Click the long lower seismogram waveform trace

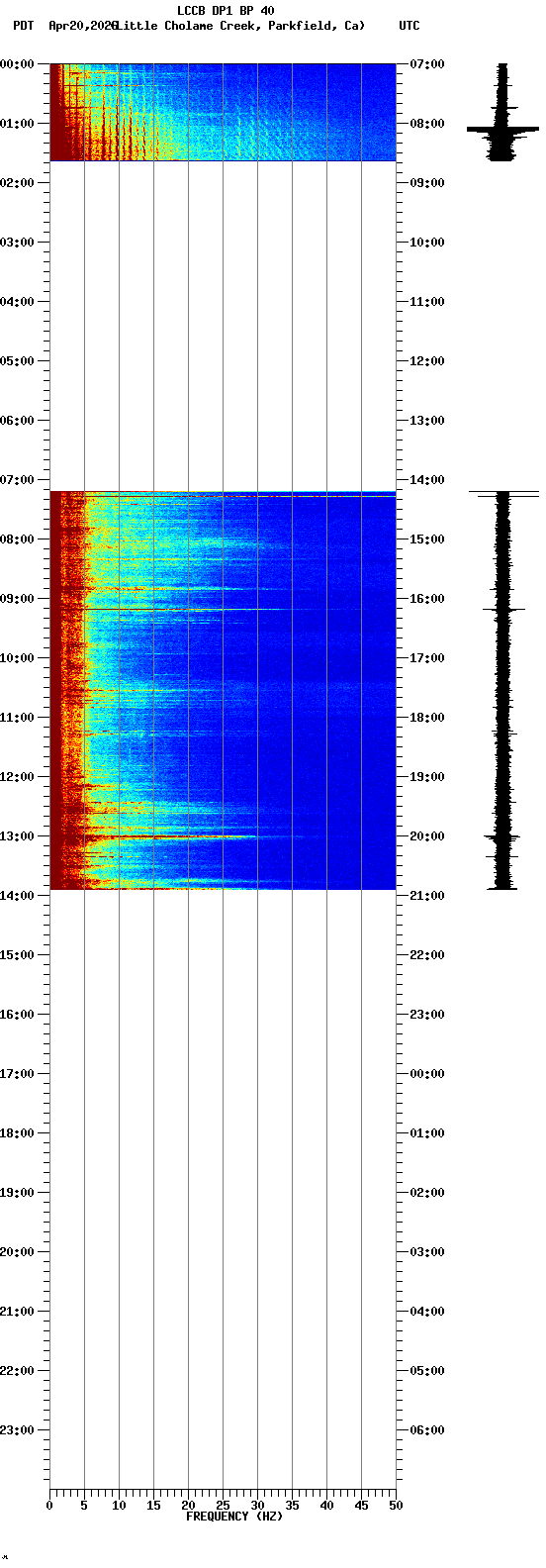(503, 690)
